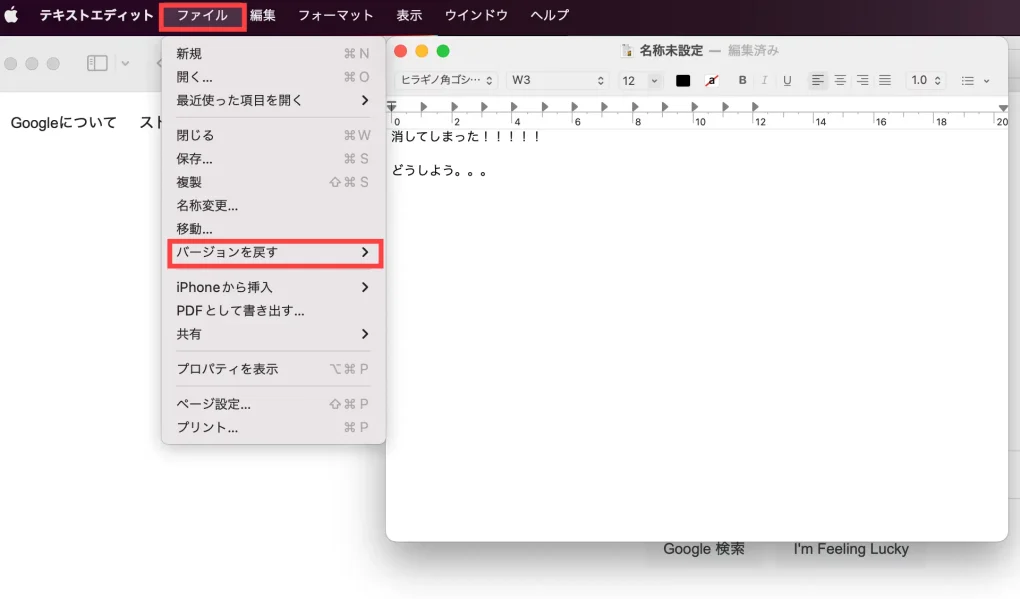Center align the text

pos(840,81)
